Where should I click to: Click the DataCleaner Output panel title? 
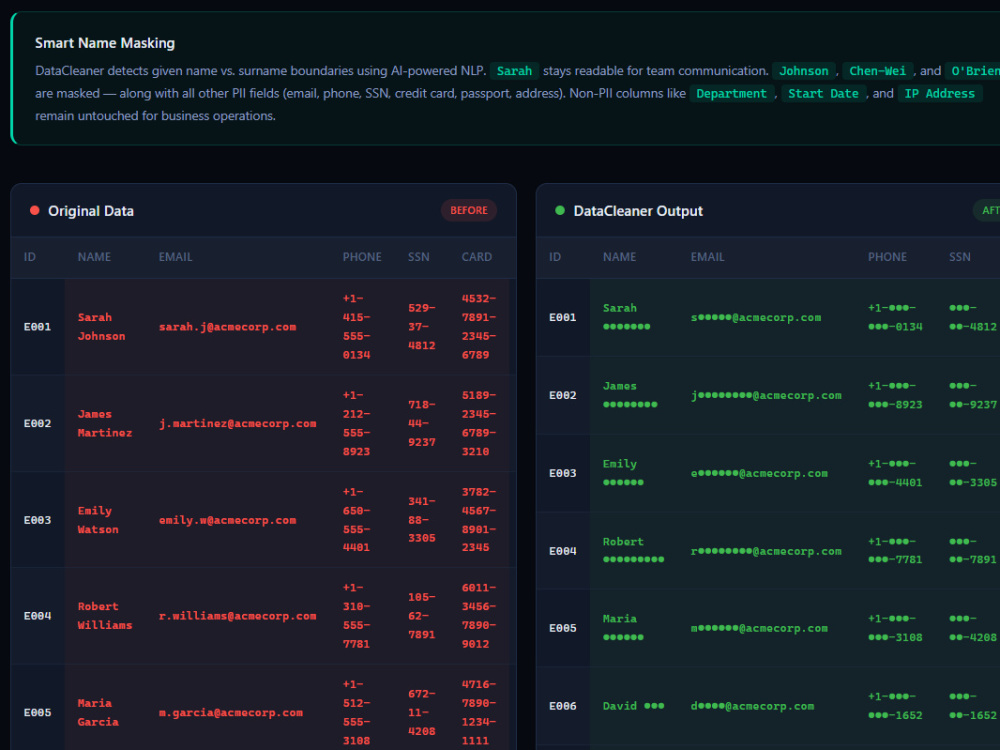pos(638,211)
